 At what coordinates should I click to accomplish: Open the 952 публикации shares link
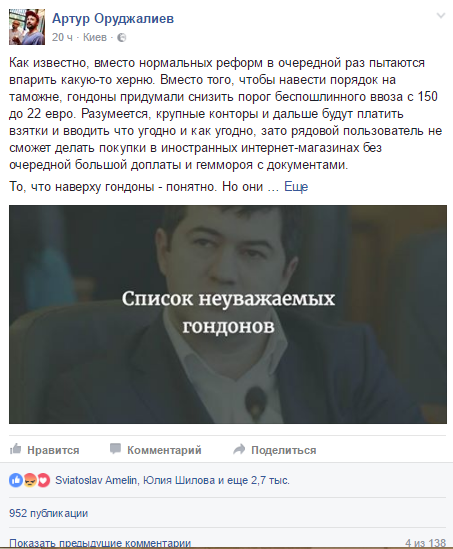pos(49,513)
